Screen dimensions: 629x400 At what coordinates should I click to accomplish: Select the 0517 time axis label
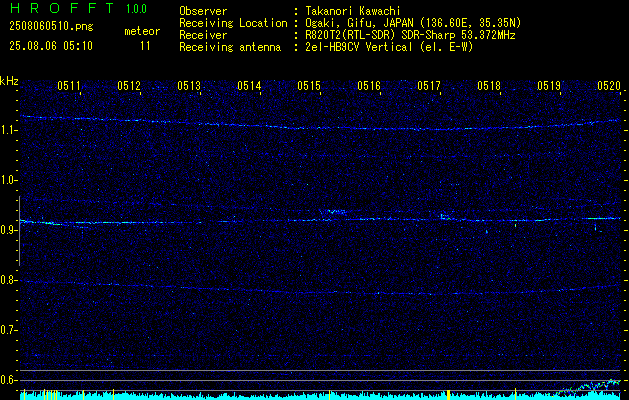(x=429, y=85)
